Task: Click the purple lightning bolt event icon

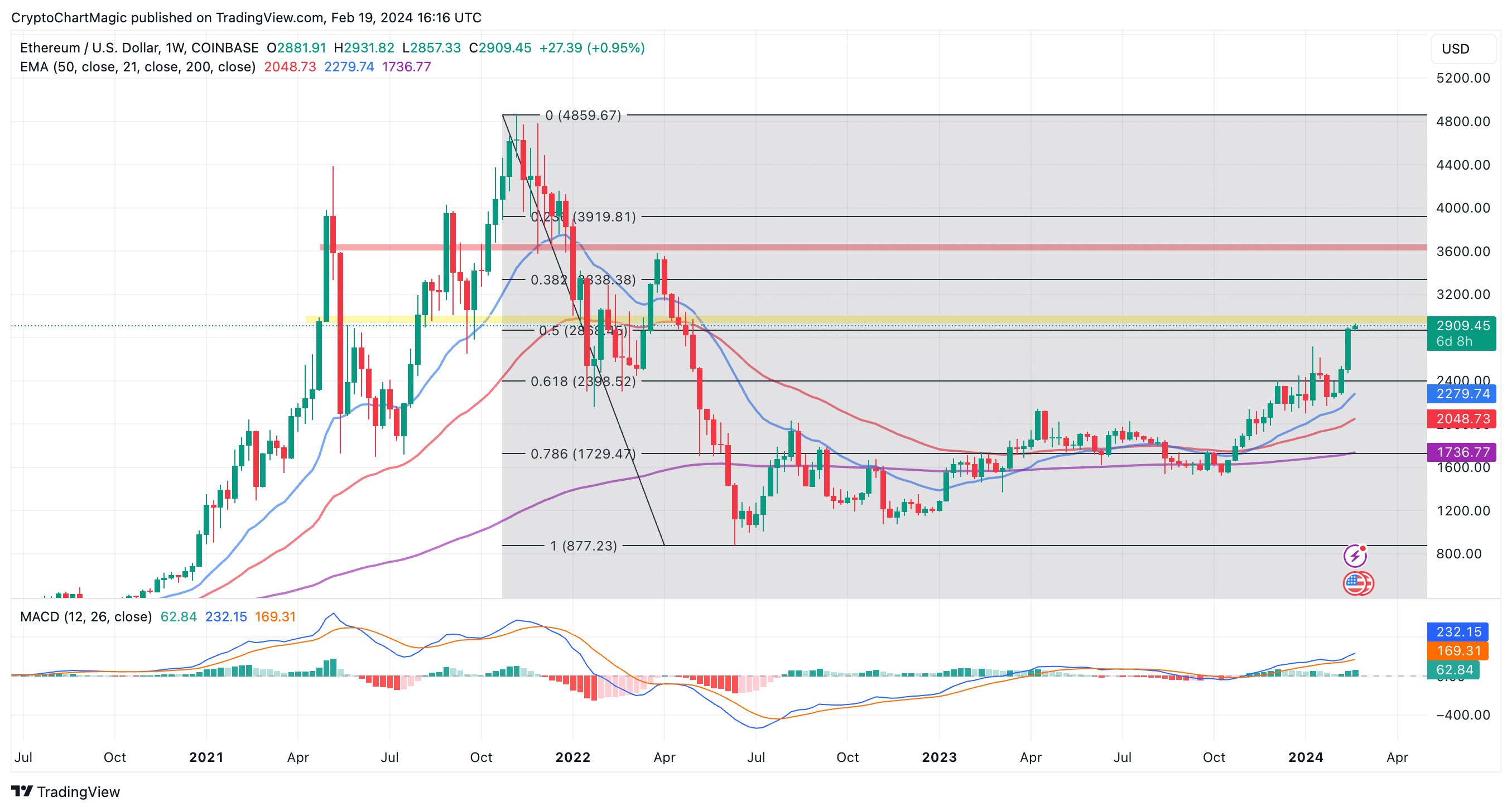Action: click(x=1355, y=555)
